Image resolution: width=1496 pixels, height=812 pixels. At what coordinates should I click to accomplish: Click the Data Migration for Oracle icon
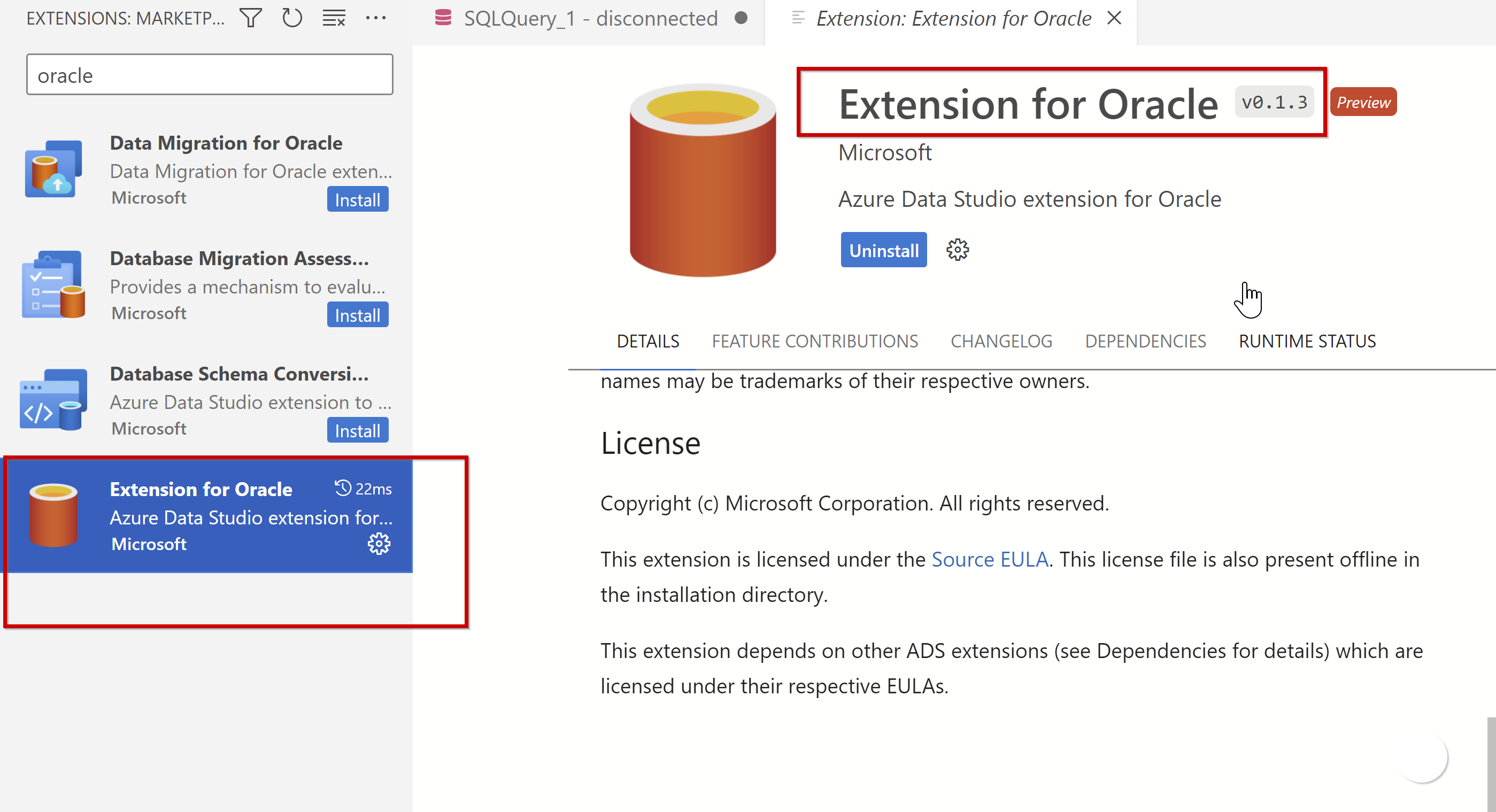click(53, 168)
